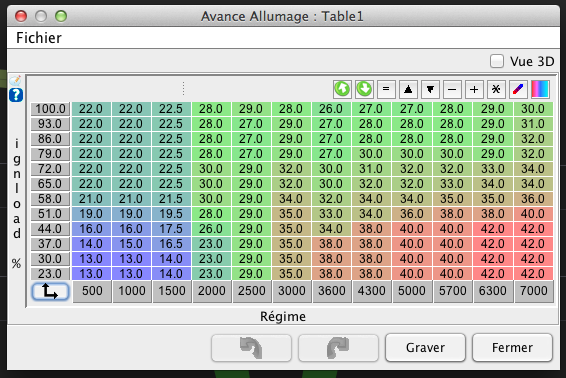Screen dimensions: 566x378
Task: Select the 30.0 load row header
Action: (50, 259)
